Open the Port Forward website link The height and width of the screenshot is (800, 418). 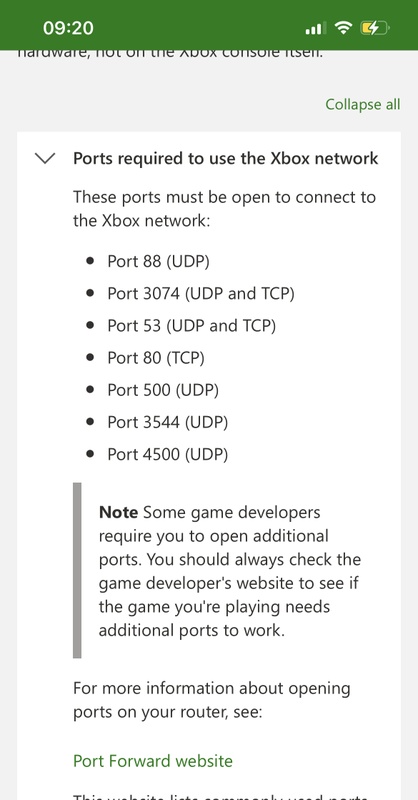(x=153, y=761)
